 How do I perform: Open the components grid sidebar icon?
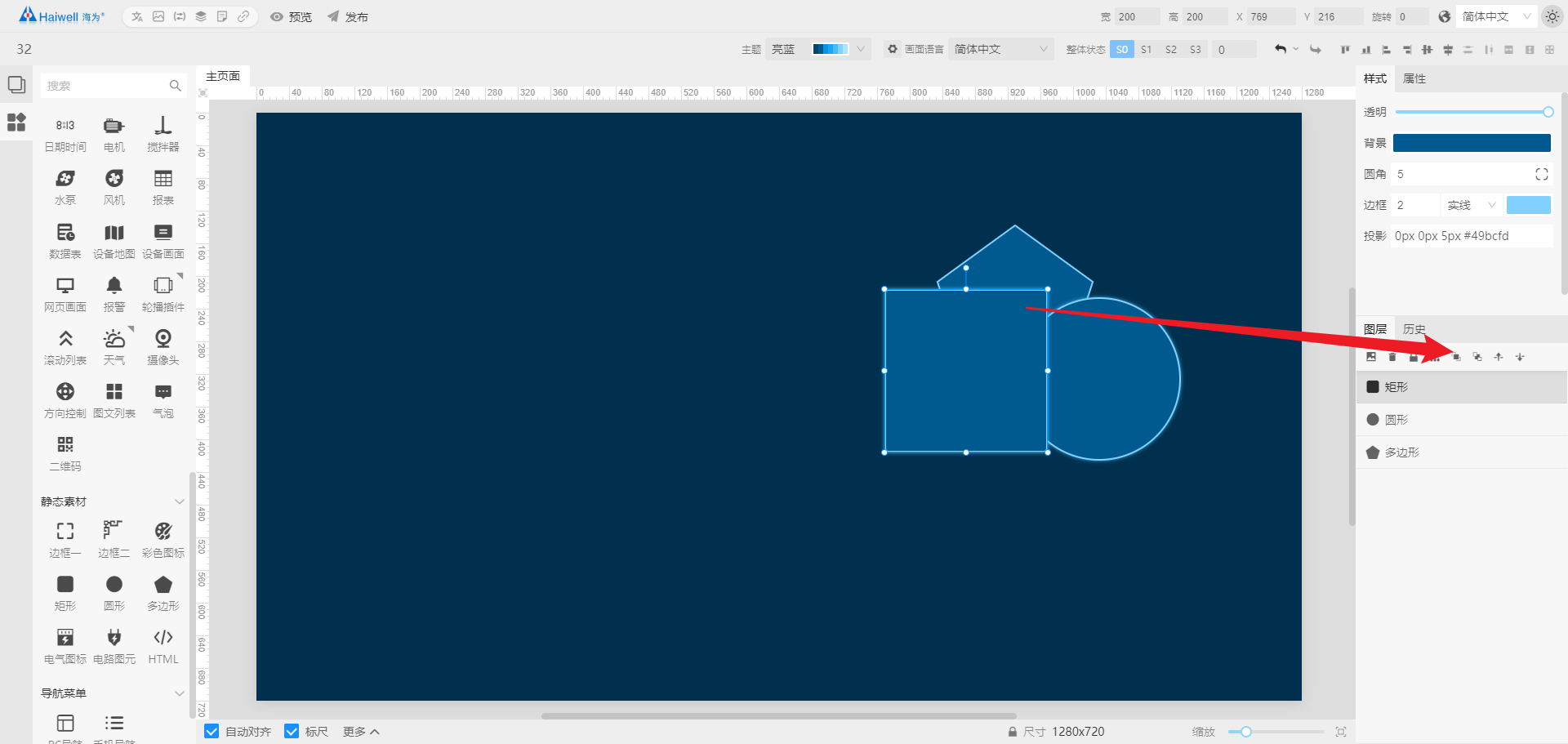pyautogui.click(x=16, y=123)
